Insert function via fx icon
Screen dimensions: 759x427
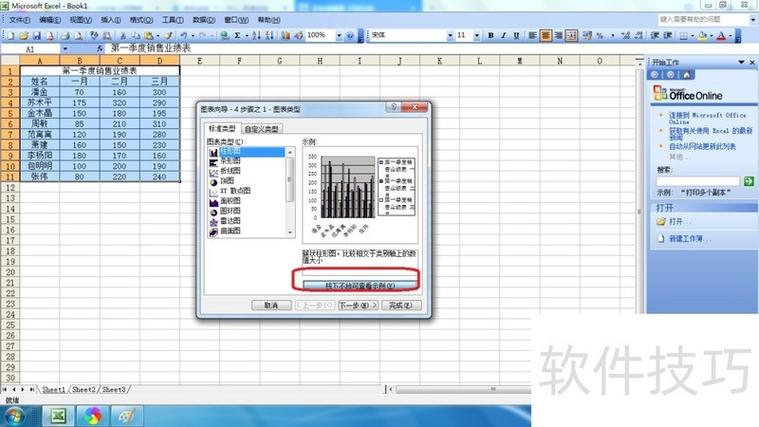100,48
